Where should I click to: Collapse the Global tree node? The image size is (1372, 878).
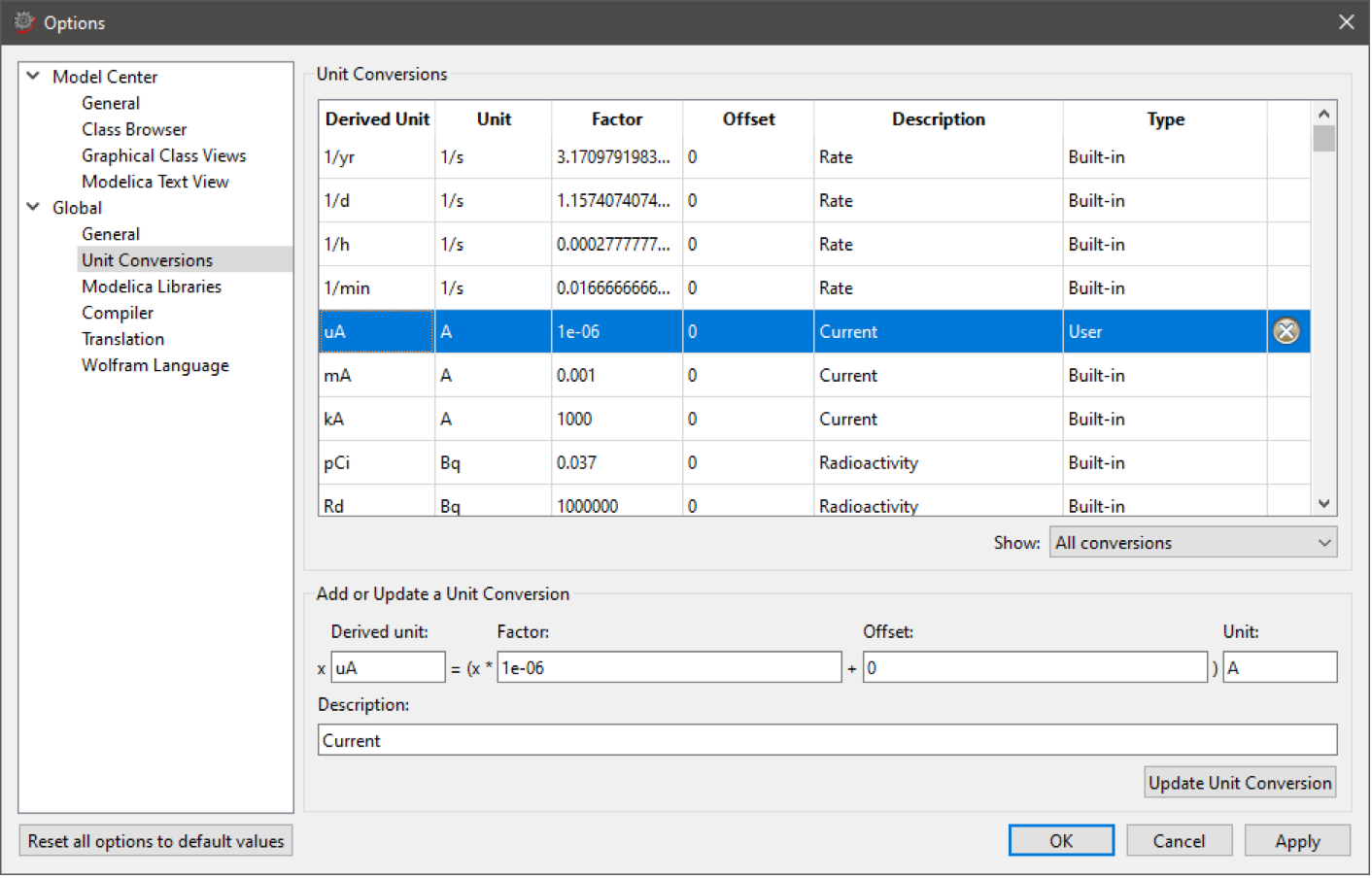33,207
